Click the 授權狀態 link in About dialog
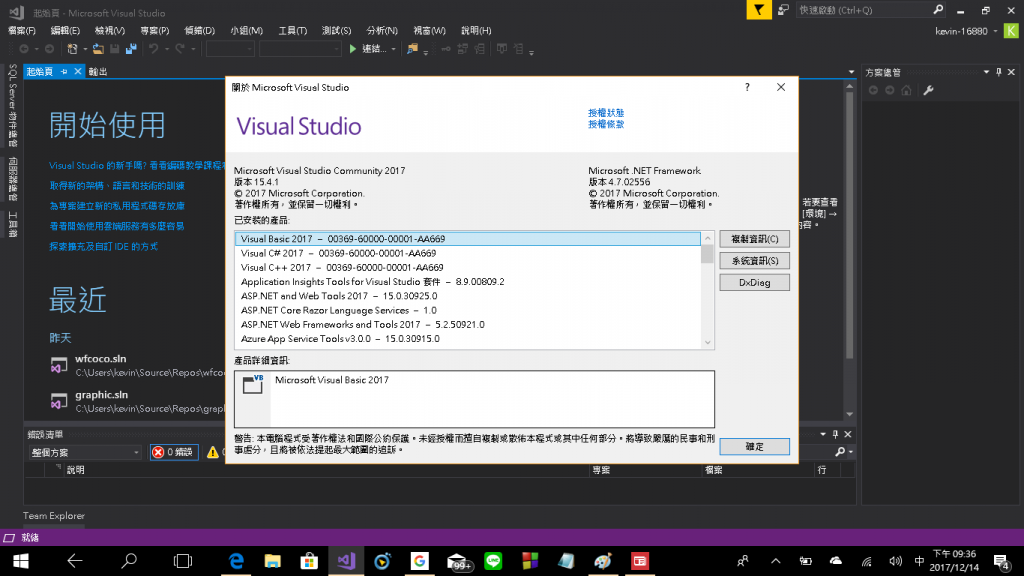 606,113
